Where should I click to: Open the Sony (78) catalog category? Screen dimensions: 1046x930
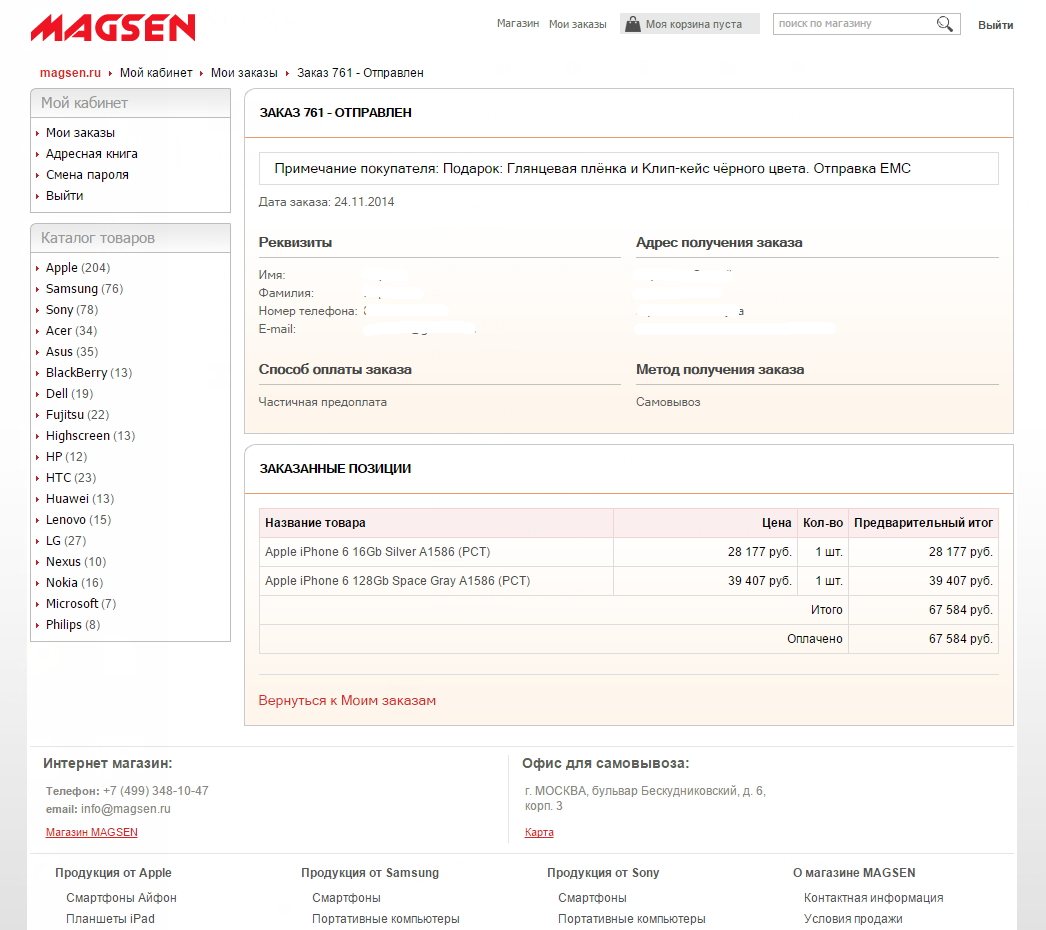click(72, 310)
